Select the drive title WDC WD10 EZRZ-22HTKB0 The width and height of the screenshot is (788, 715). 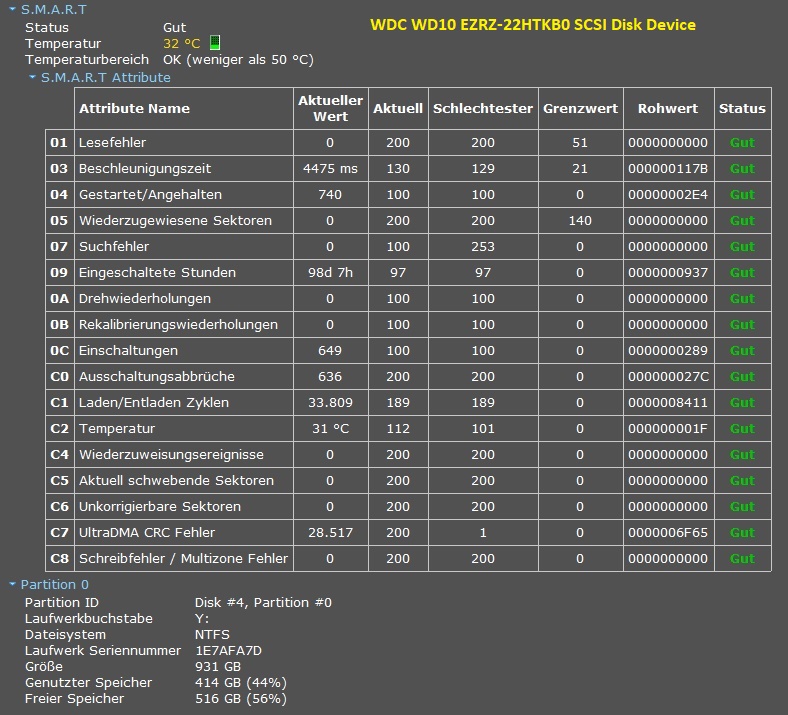533,25
